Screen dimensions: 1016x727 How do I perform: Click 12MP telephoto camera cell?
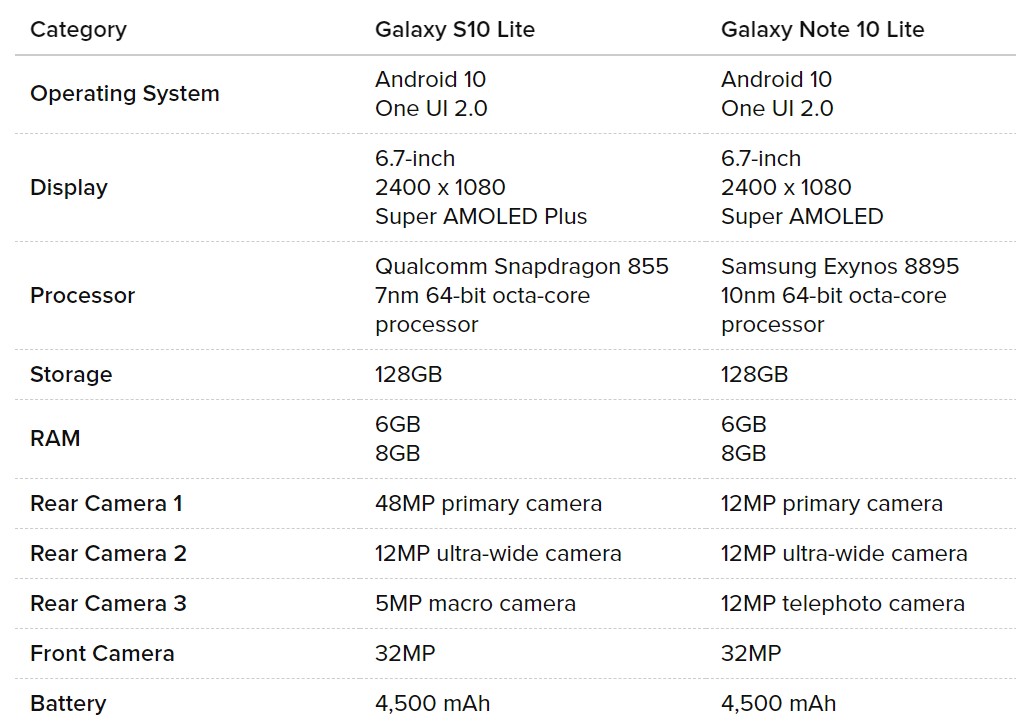pyautogui.click(x=843, y=603)
